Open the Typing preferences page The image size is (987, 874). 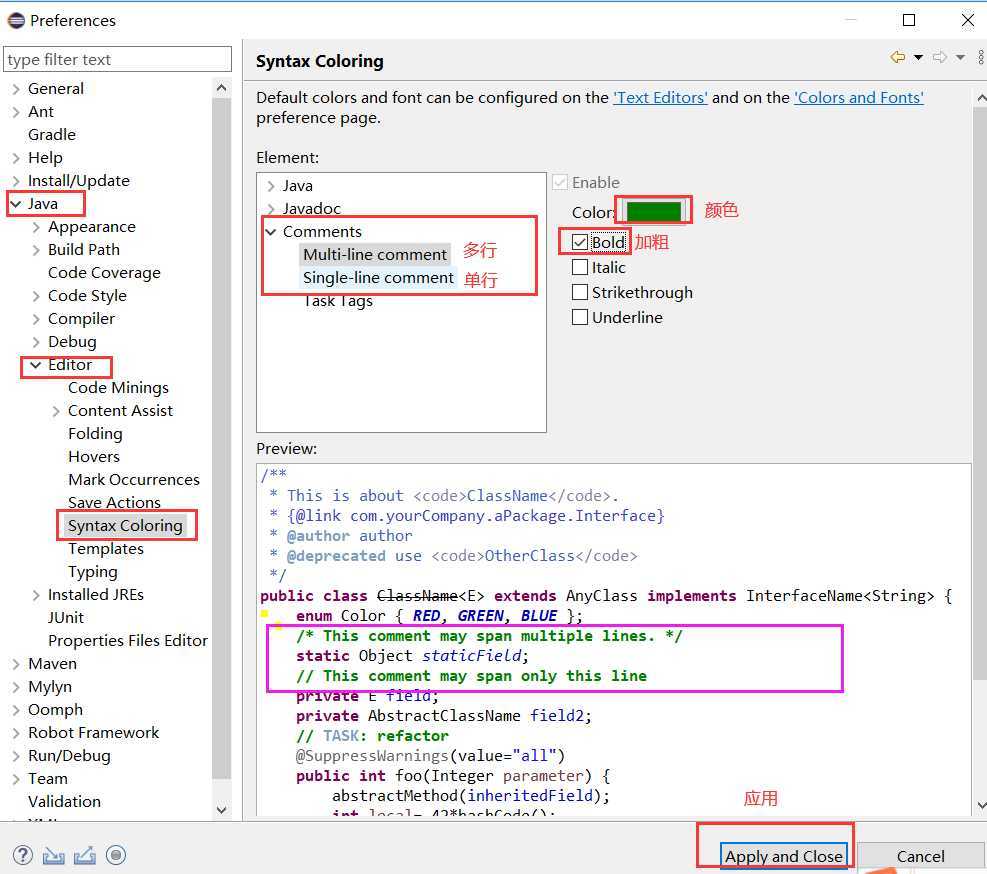93,572
